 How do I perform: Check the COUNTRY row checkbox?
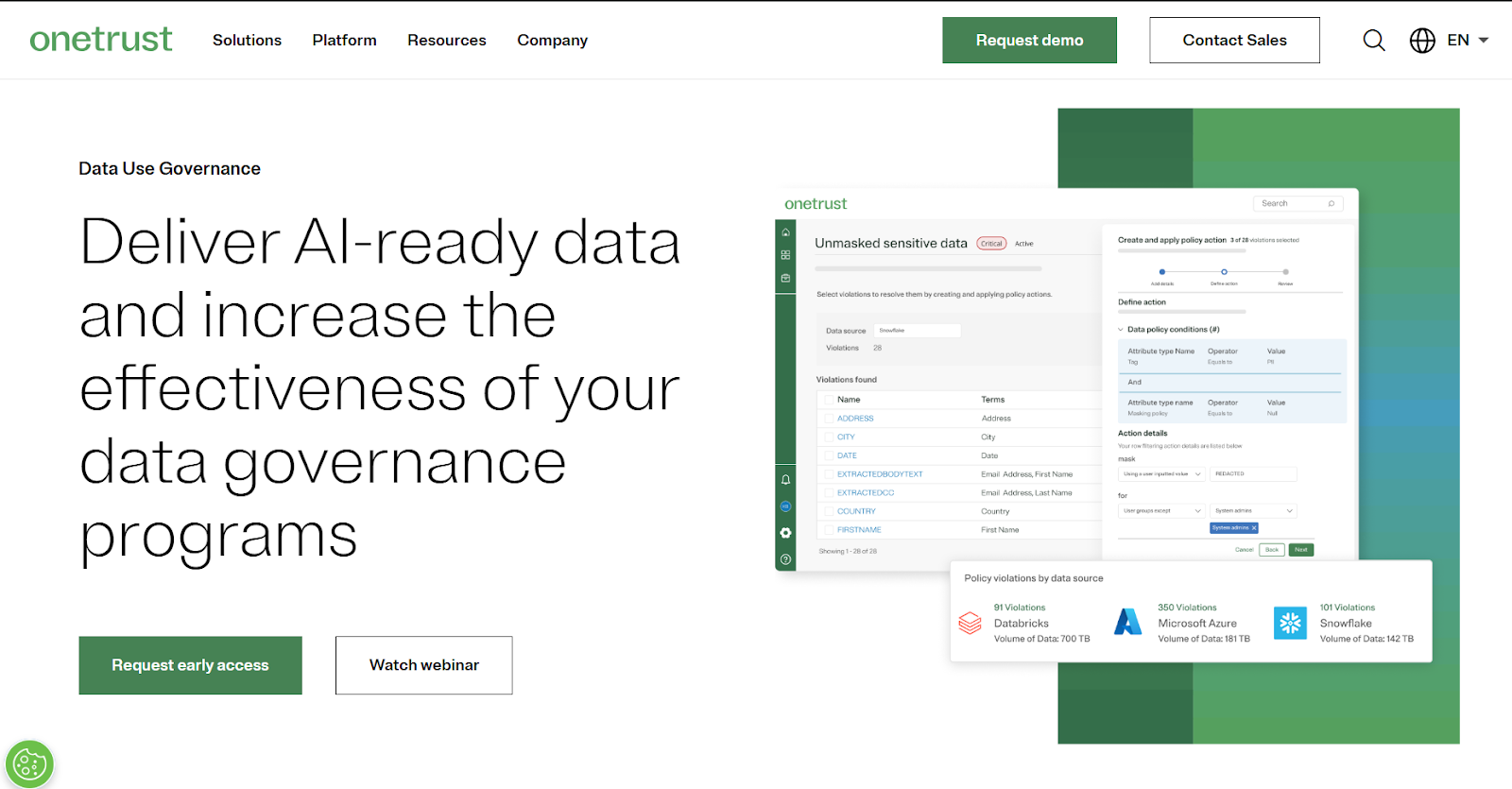[829, 511]
